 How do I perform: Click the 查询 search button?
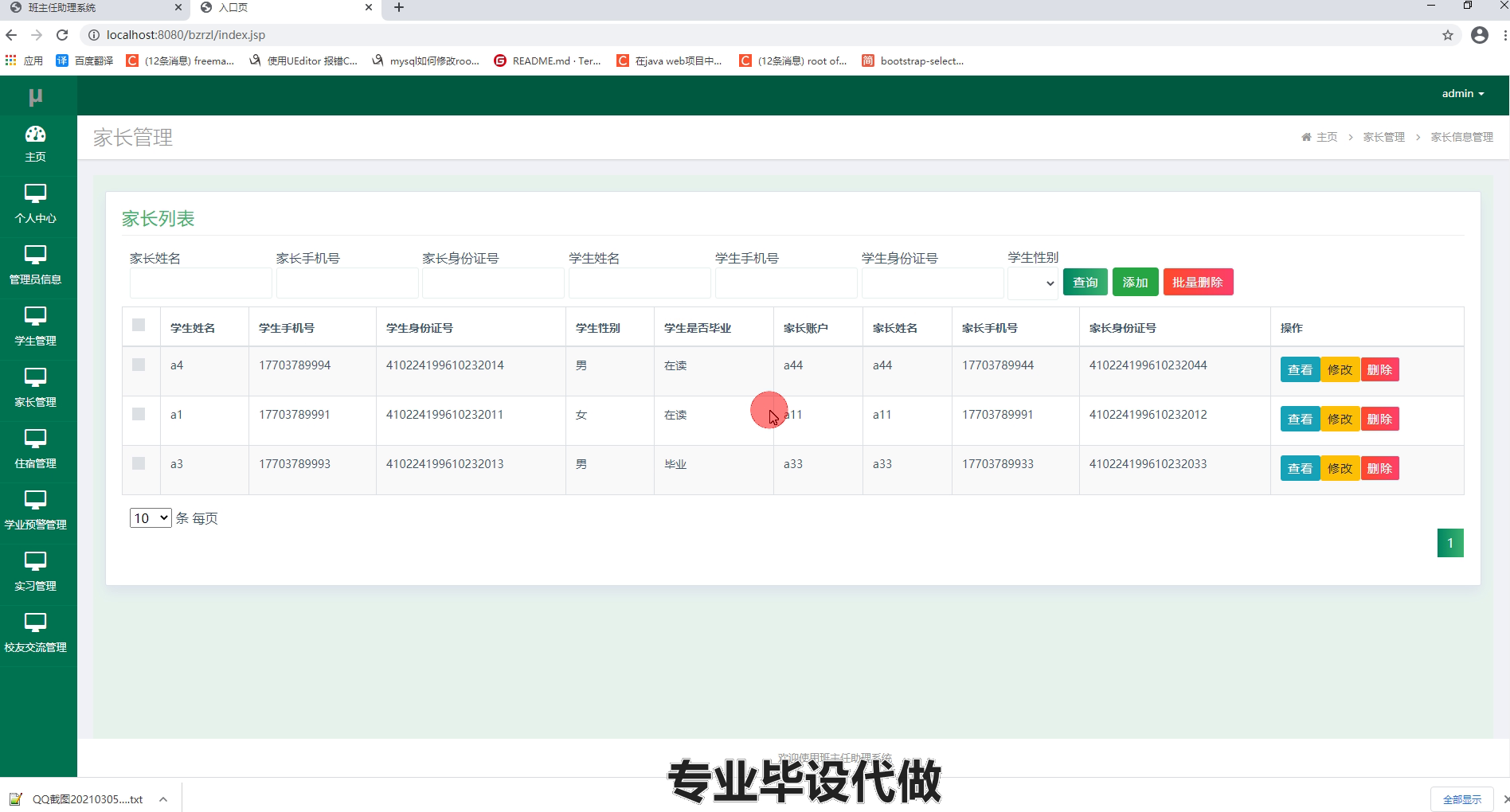click(1086, 282)
